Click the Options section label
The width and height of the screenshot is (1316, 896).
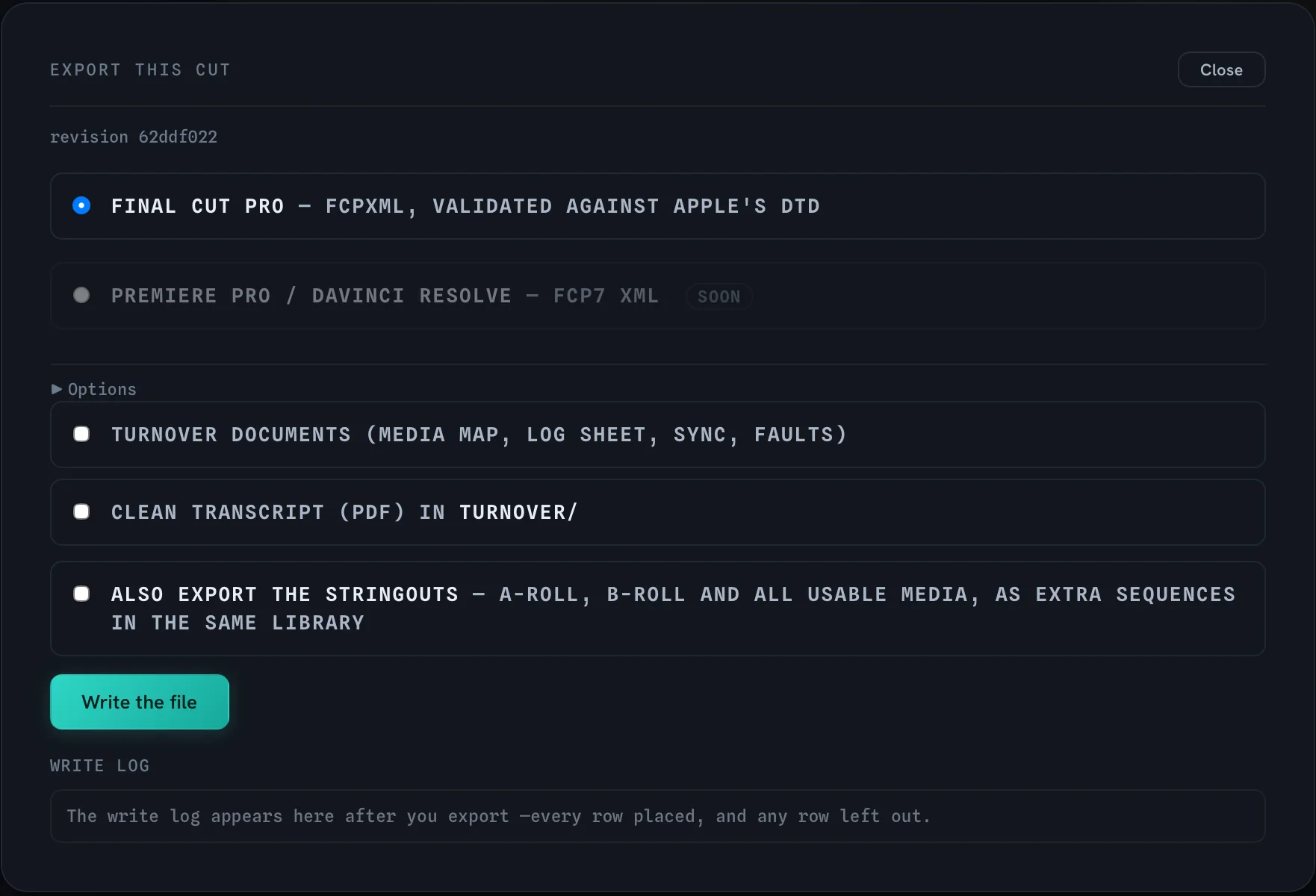(102, 389)
